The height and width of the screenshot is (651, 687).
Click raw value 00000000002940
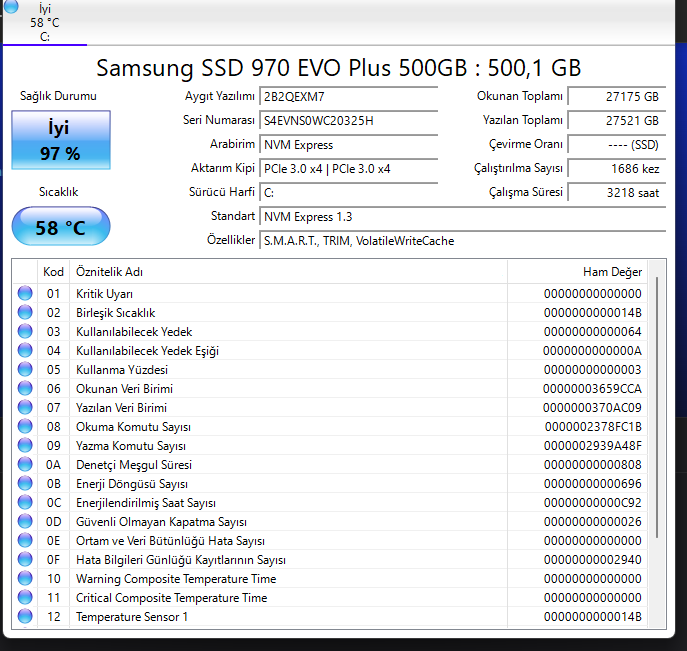coord(593,560)
